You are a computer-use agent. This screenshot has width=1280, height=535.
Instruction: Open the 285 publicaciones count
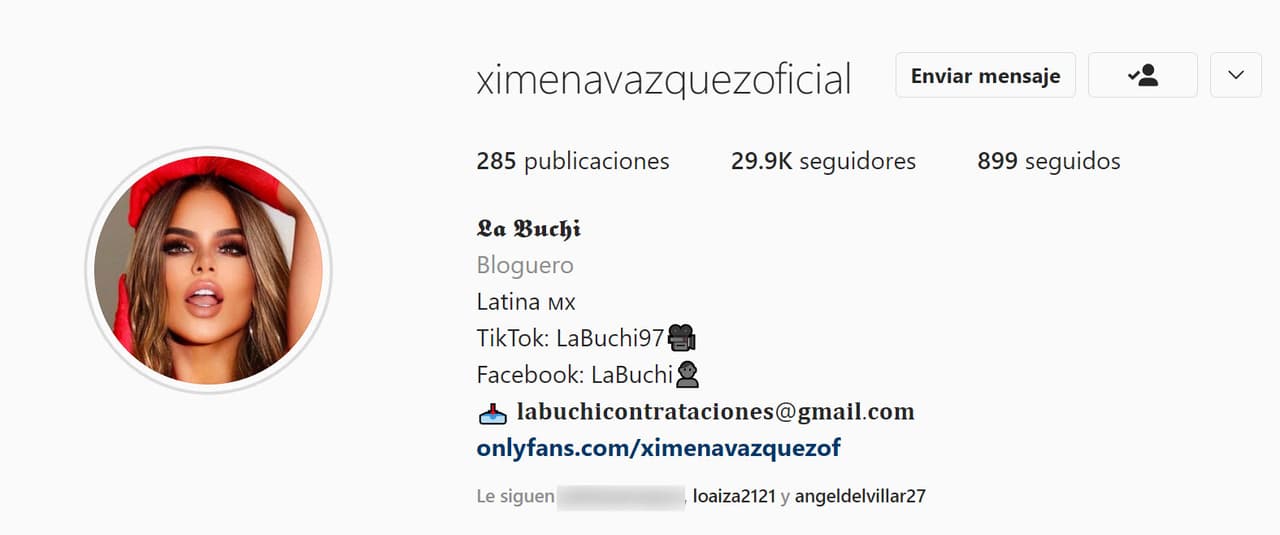[573, 161]
